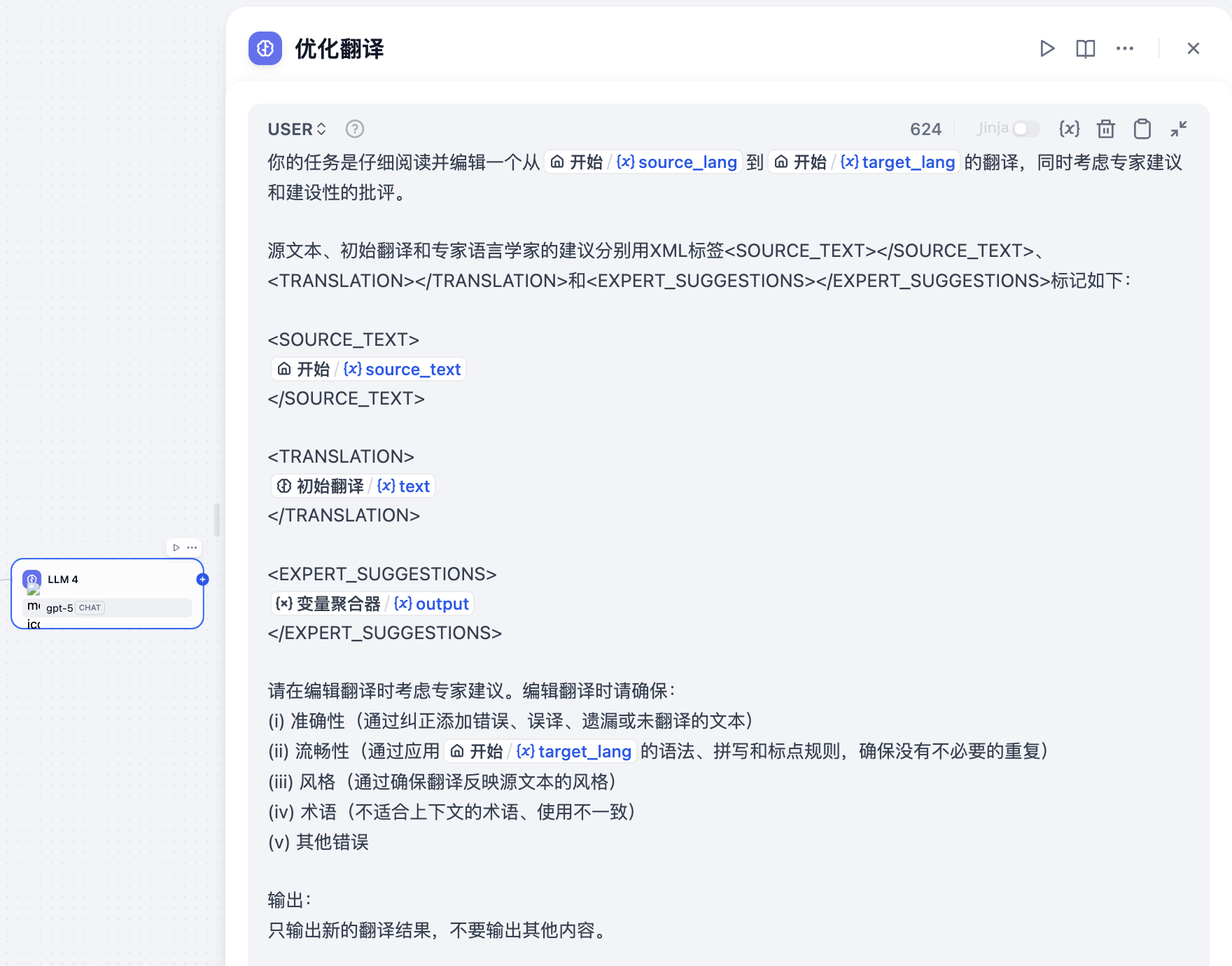Click the 优化翻译 node title icon
This screenshot has height=966, width=1232.
pos(265,48)
